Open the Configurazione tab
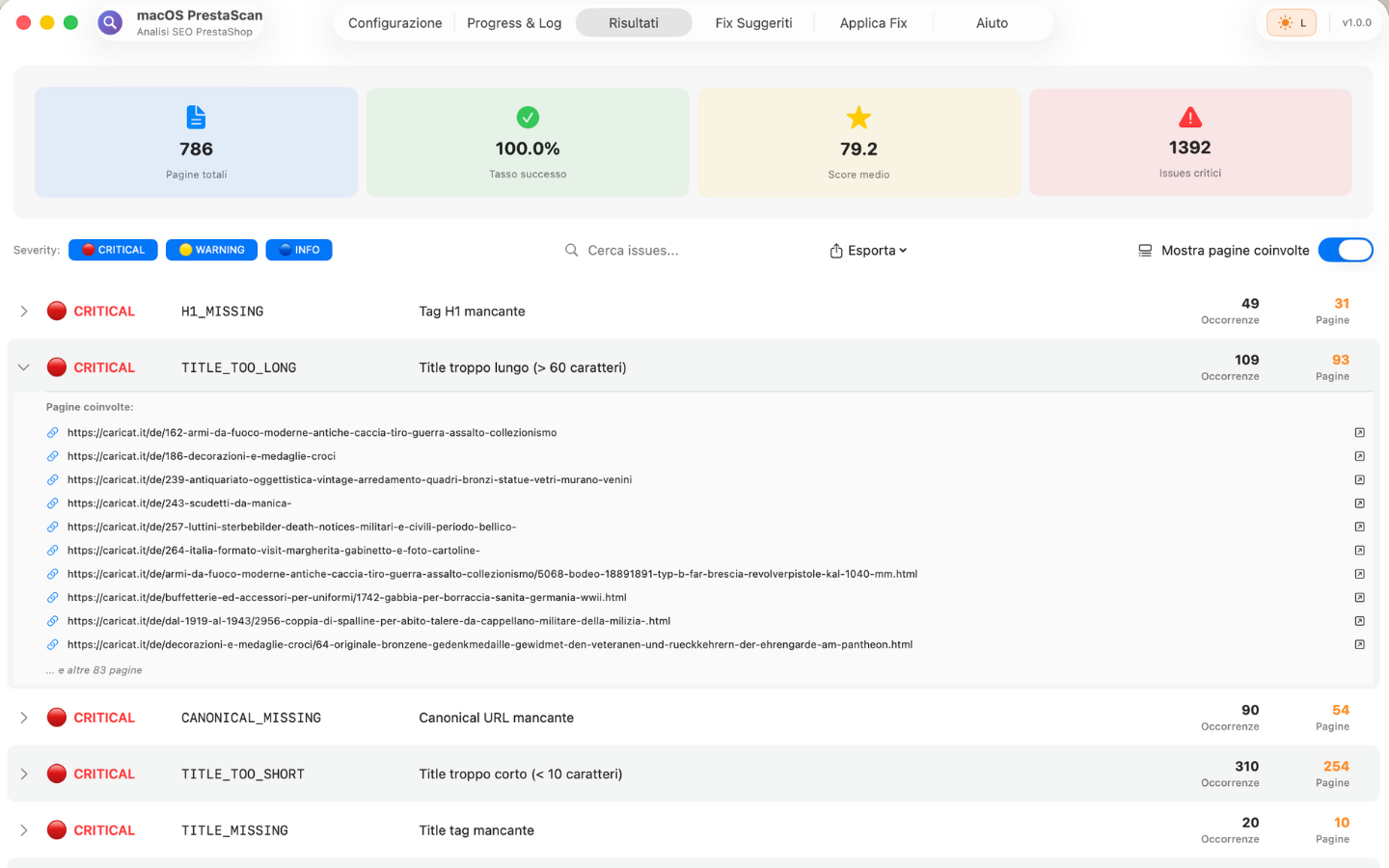The width and height of the screenshot is (1389, 868). click(x=395, y=23)
